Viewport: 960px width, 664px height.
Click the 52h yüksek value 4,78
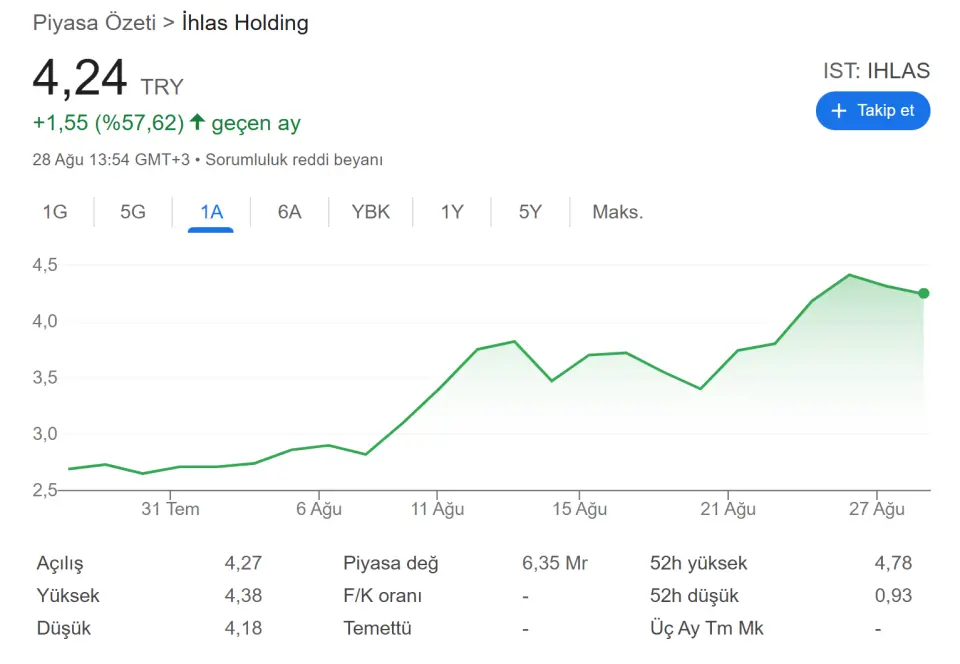coord(893,563)
